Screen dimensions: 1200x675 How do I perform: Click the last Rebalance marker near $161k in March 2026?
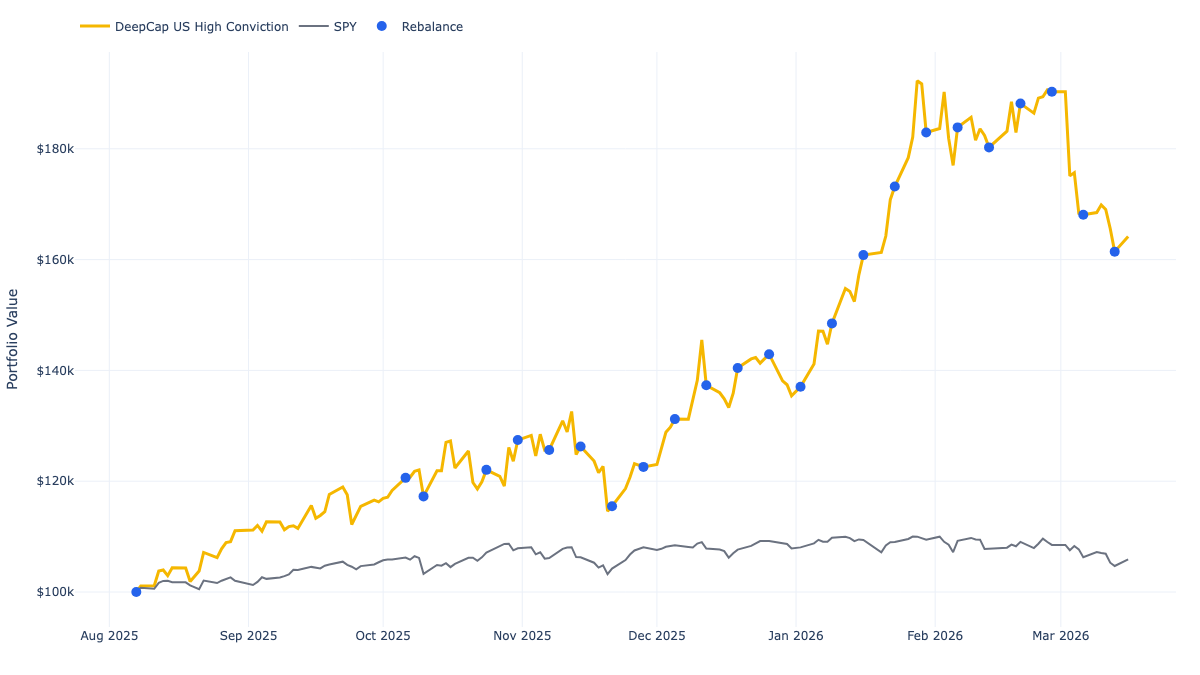[x=1113, y=251]
